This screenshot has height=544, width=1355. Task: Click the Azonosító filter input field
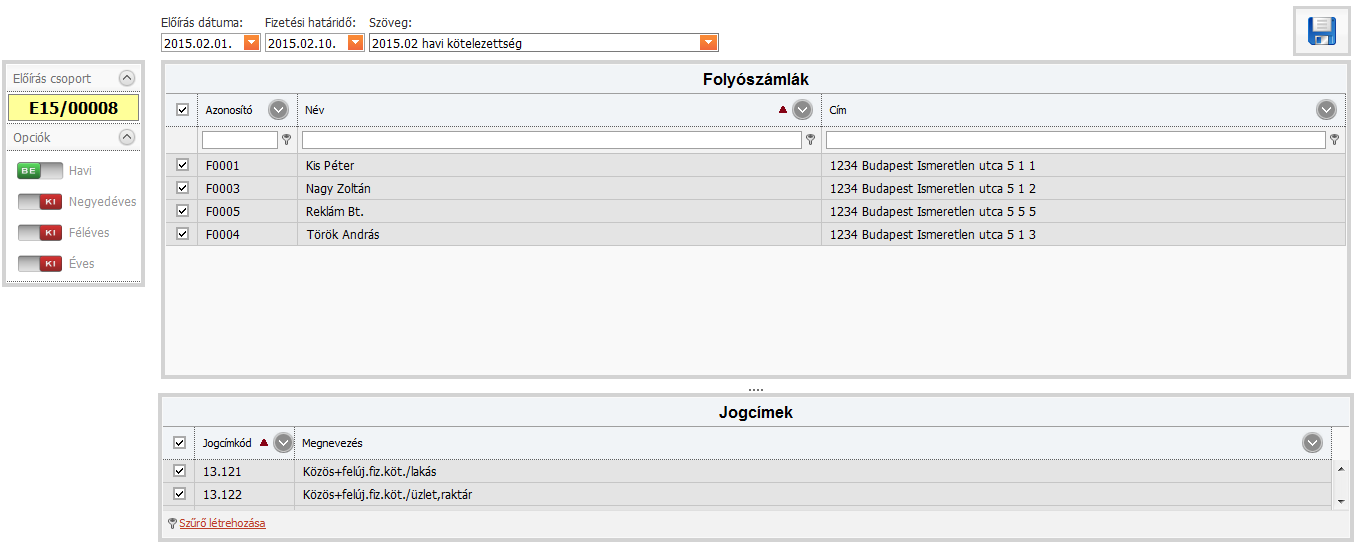240,140
